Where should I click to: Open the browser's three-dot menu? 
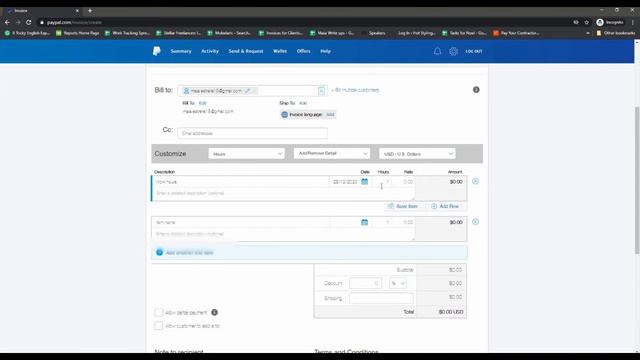pos(633,22)
